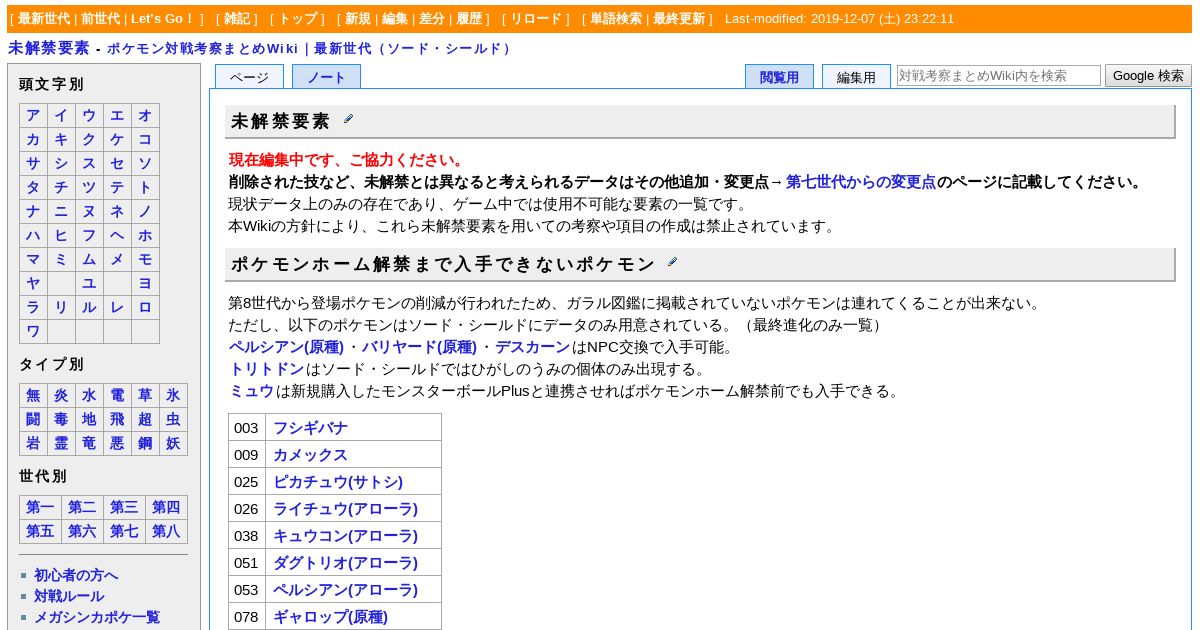The height and width of the screenshot is (630, 1200).
Task: Open the トリトドン link
Action: [x=266, y=369]
